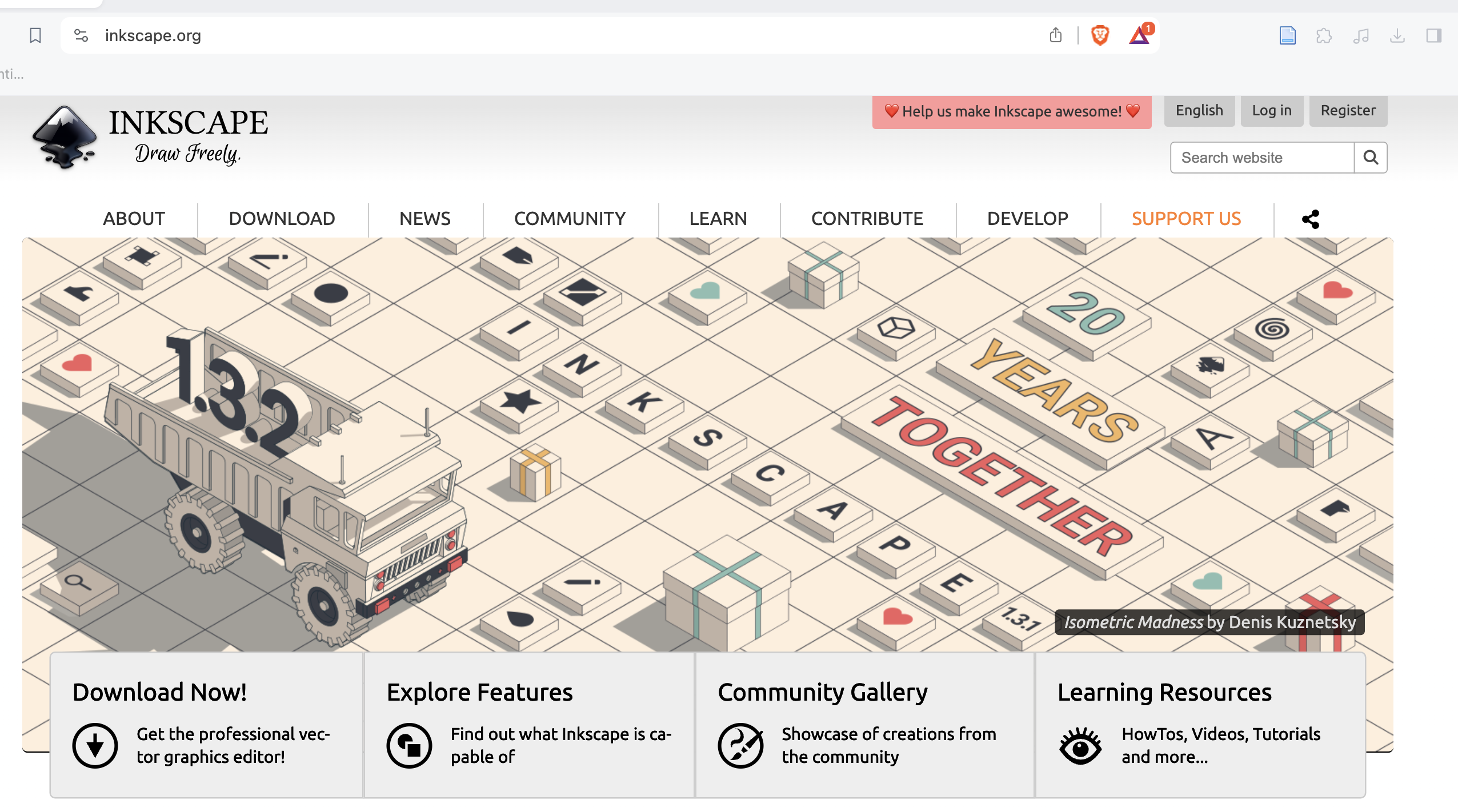Click the Log in button
1458x812 pixels.
1271,111
